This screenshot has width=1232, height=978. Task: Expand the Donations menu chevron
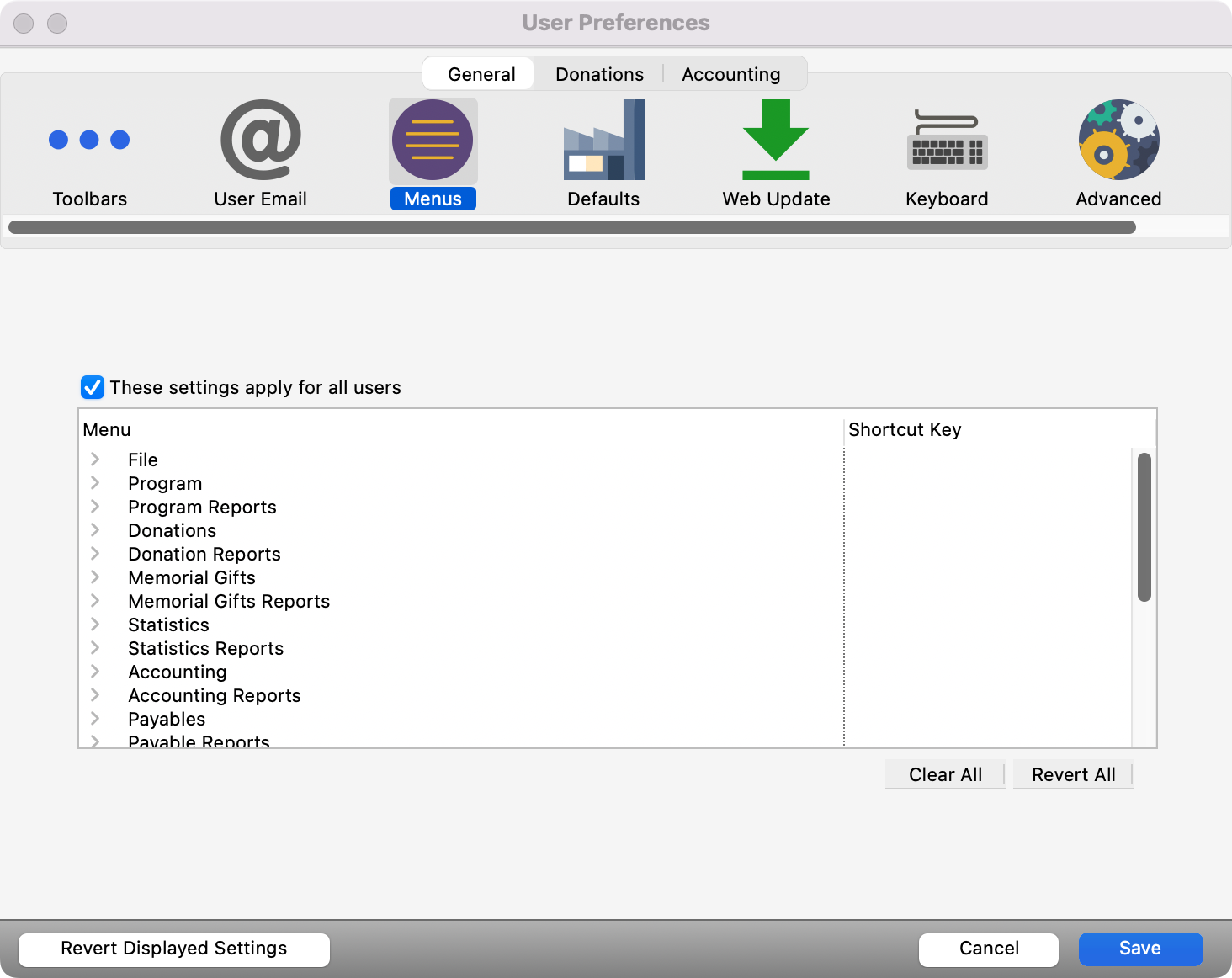tap(95, 530)
